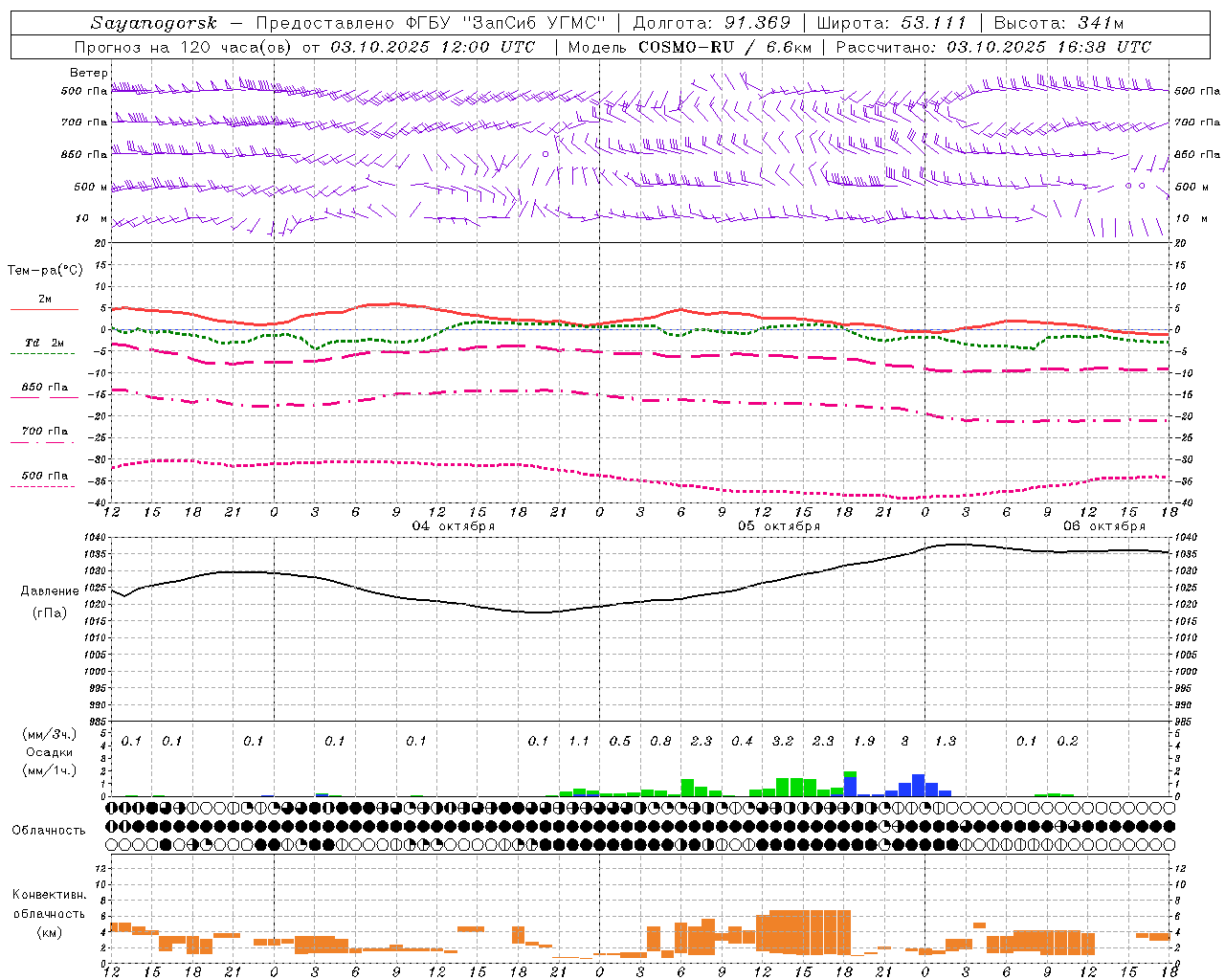Select the Долгота: 91.369 longitude value
This screenshot has width=1225, height=980.
tap(712, 23)
